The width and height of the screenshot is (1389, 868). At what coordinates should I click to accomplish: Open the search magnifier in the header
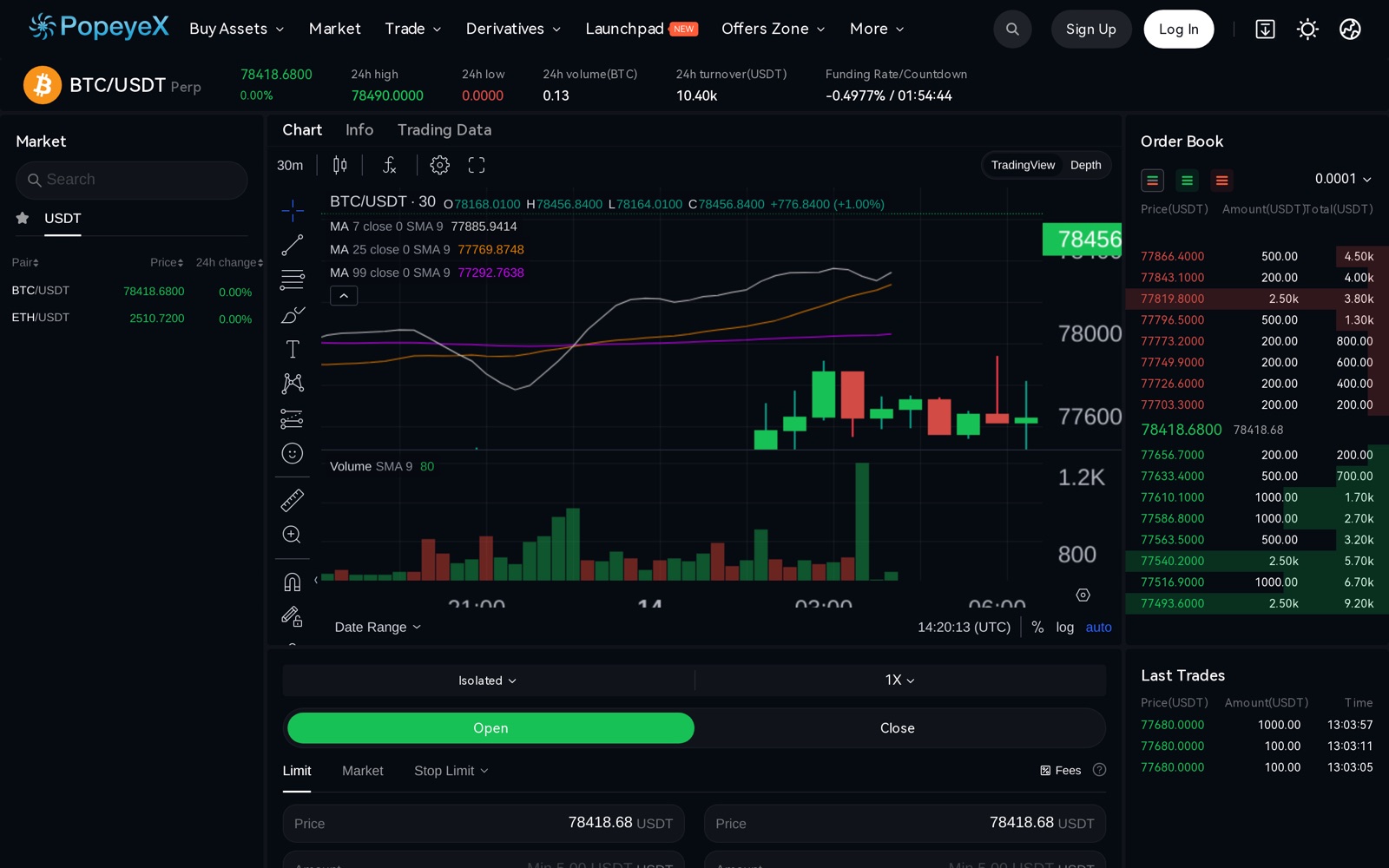click(1012, 30)
